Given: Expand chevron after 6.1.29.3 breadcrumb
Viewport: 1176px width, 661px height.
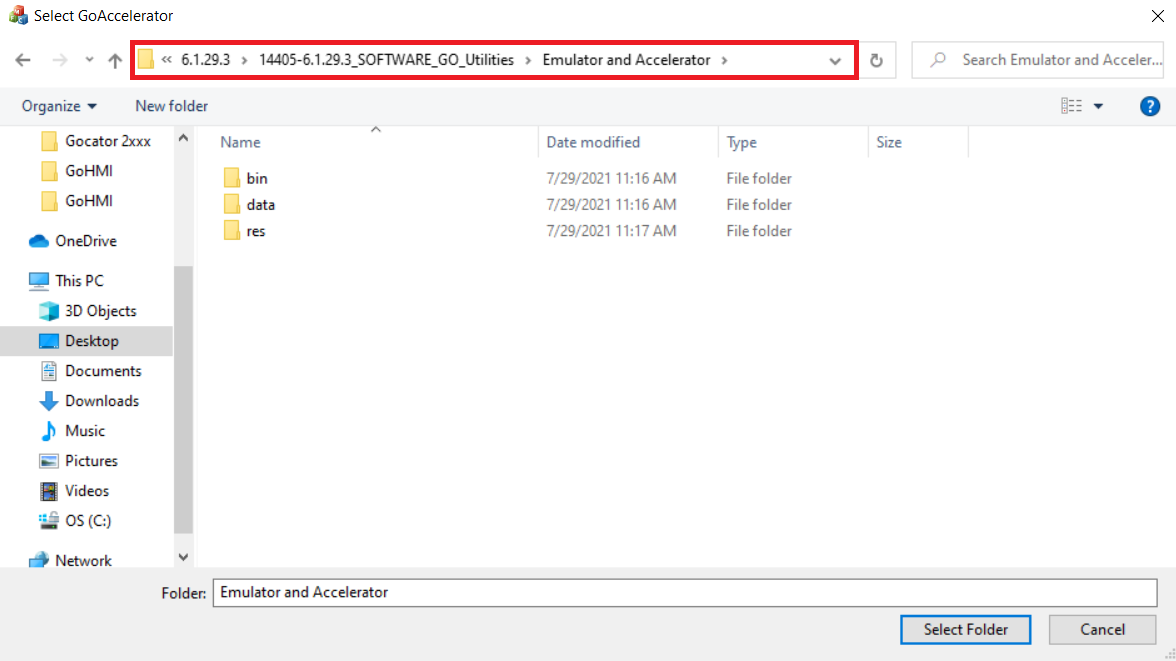Looking at the screenshot, I should [x=244, y=60].
